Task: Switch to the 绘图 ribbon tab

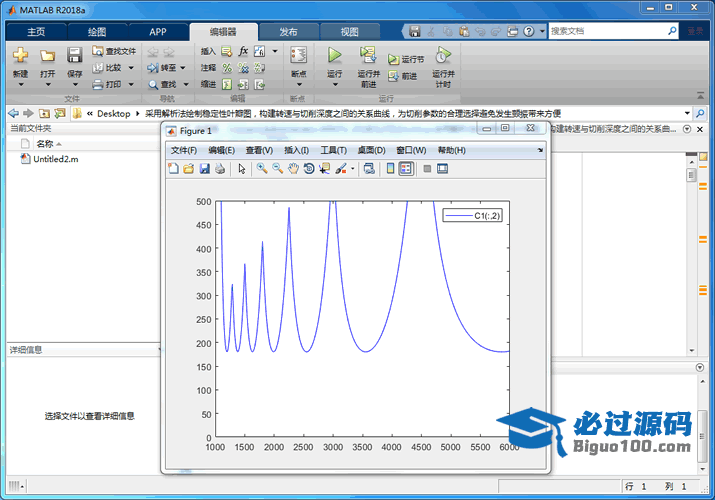Action: point(94,31)
